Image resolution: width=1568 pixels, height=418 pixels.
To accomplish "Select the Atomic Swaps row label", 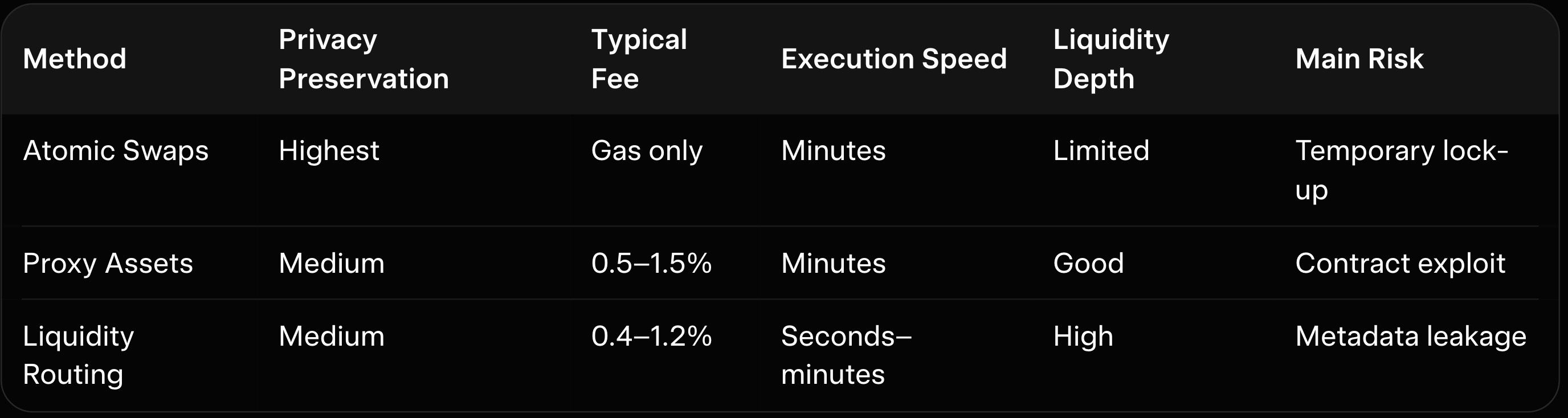I will [x=116, y=150].
